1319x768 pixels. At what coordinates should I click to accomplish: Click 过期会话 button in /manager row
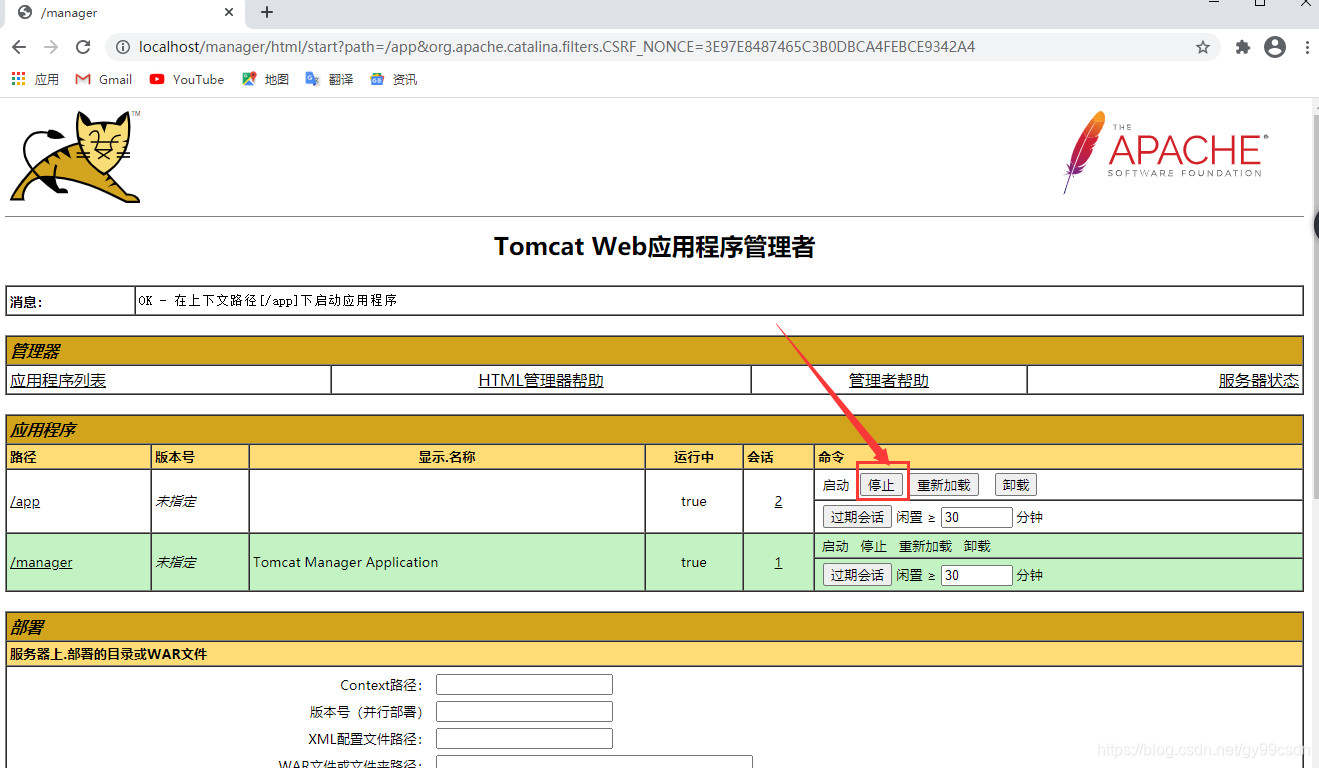pyautogui.click(x=857, y=575)
